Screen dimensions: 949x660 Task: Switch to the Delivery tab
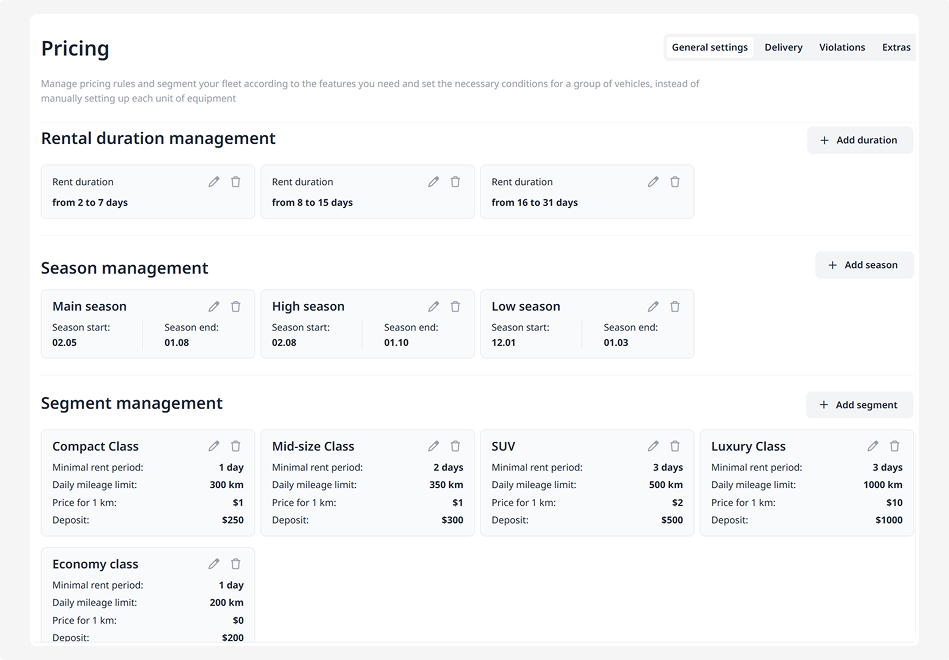point(783,48)
